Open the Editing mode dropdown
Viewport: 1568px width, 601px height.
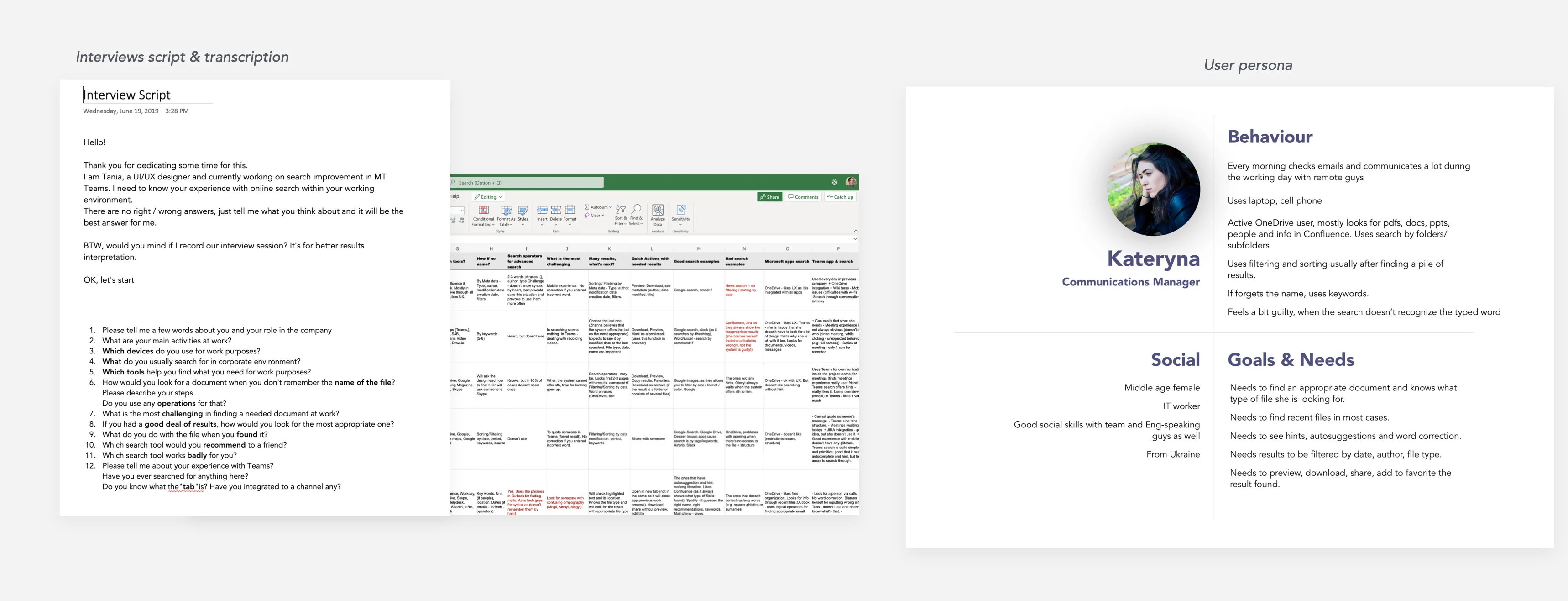(x=488, y=197)
